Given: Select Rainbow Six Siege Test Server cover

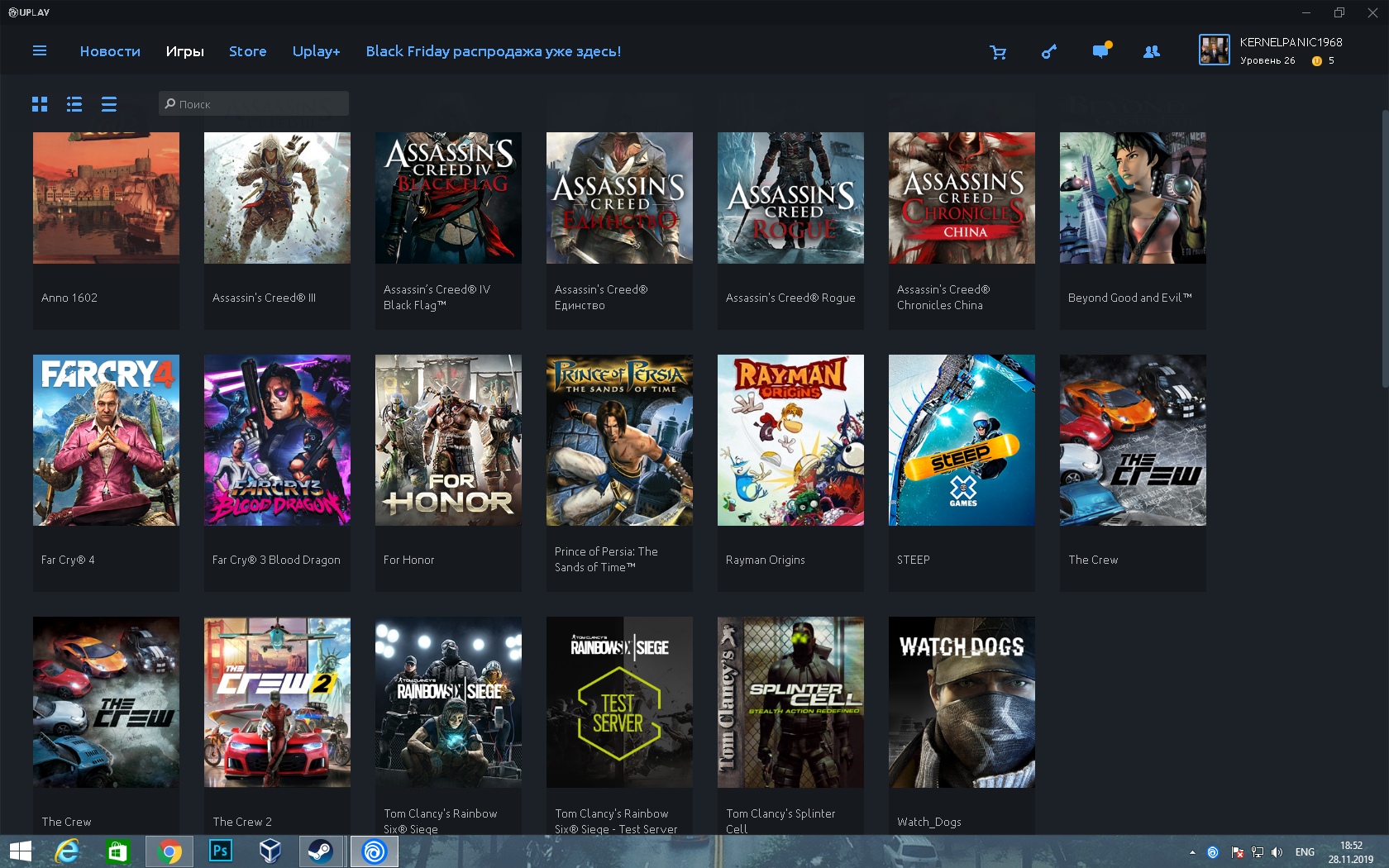Looking at the screenshot, I should click(619, 703).
